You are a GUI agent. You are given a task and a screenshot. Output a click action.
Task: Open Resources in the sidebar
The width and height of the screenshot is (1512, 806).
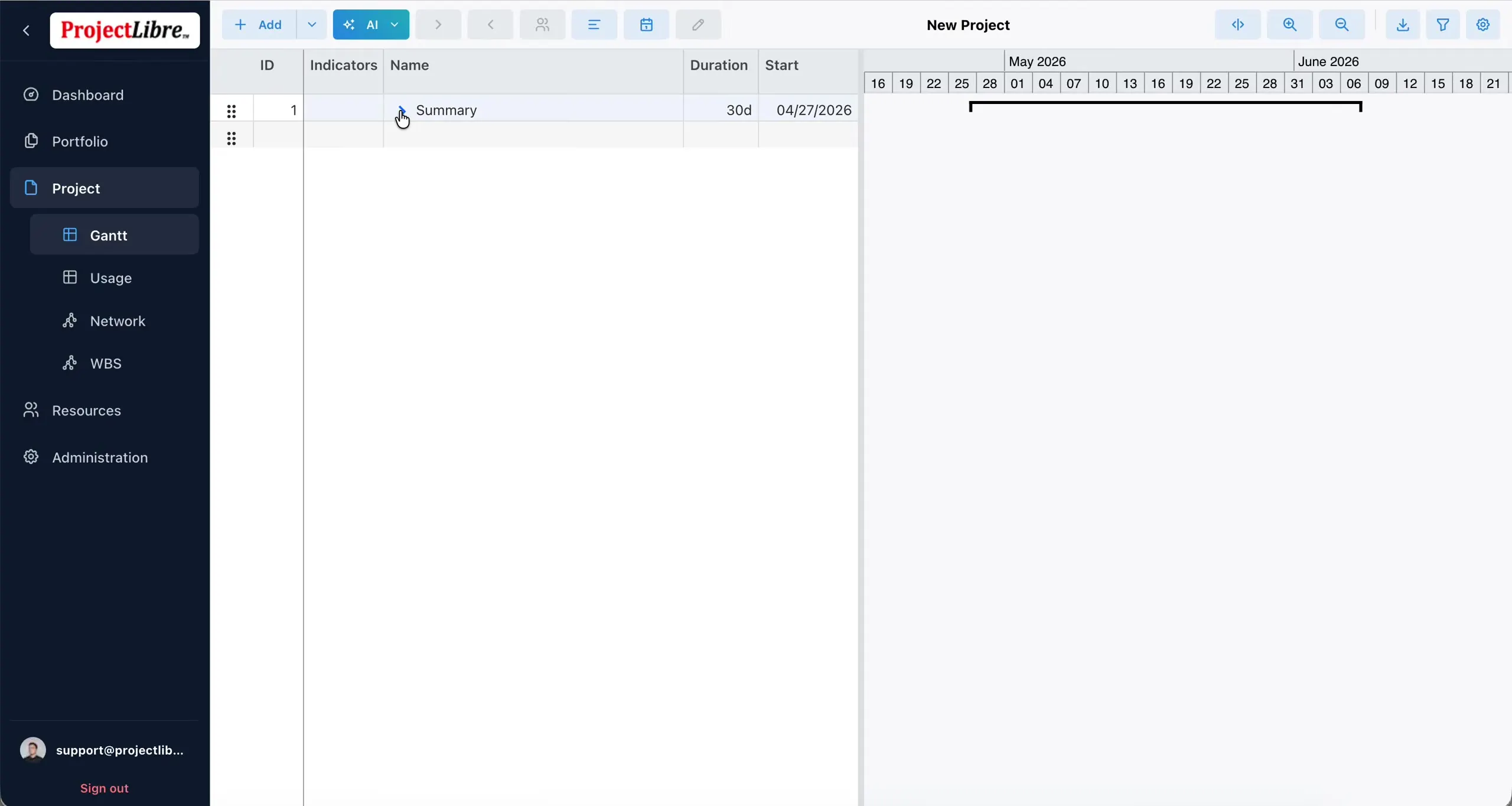[x=105, y=410]
